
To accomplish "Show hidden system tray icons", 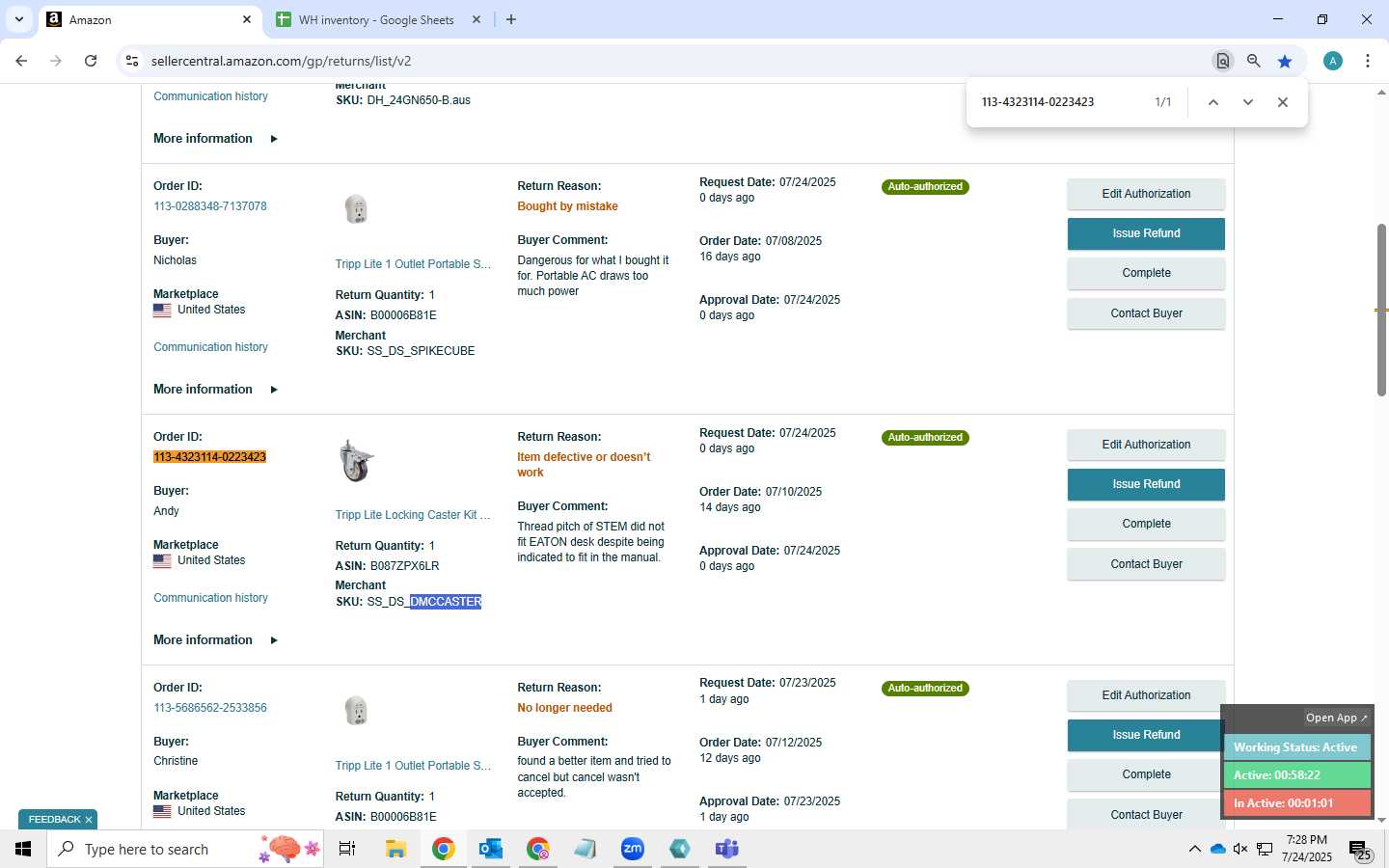I will coord(1194,849).
